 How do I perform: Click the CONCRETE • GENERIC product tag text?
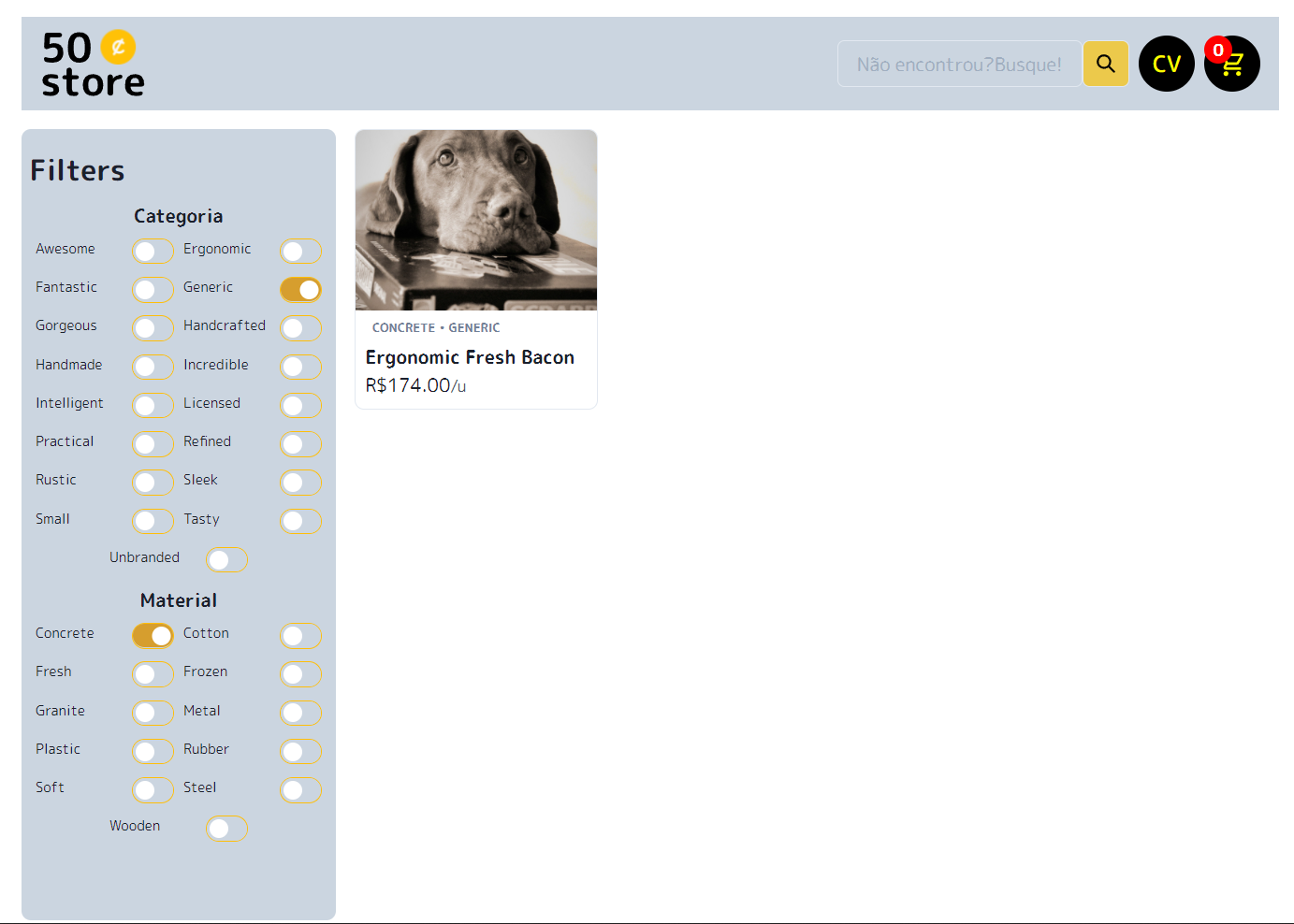434,327
